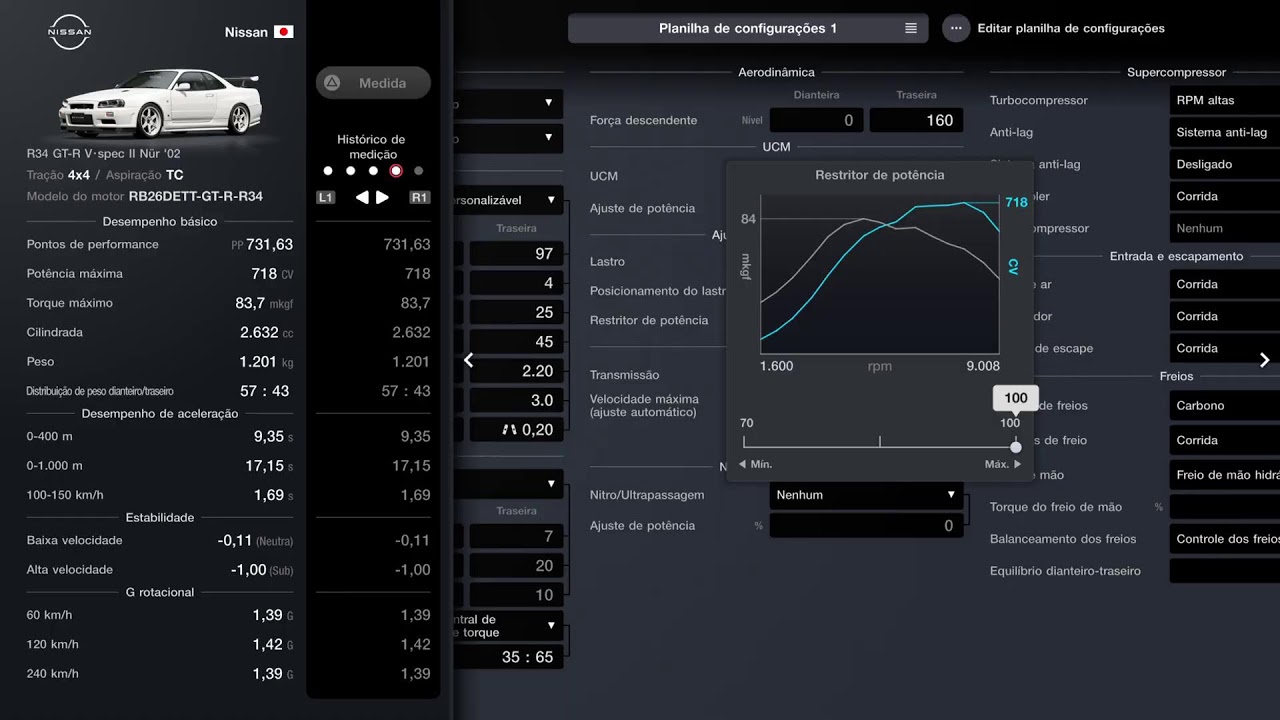Click the L1 shoulder button icon
The width and height of the screenshot is (1280, 720).
click(325, 198)
